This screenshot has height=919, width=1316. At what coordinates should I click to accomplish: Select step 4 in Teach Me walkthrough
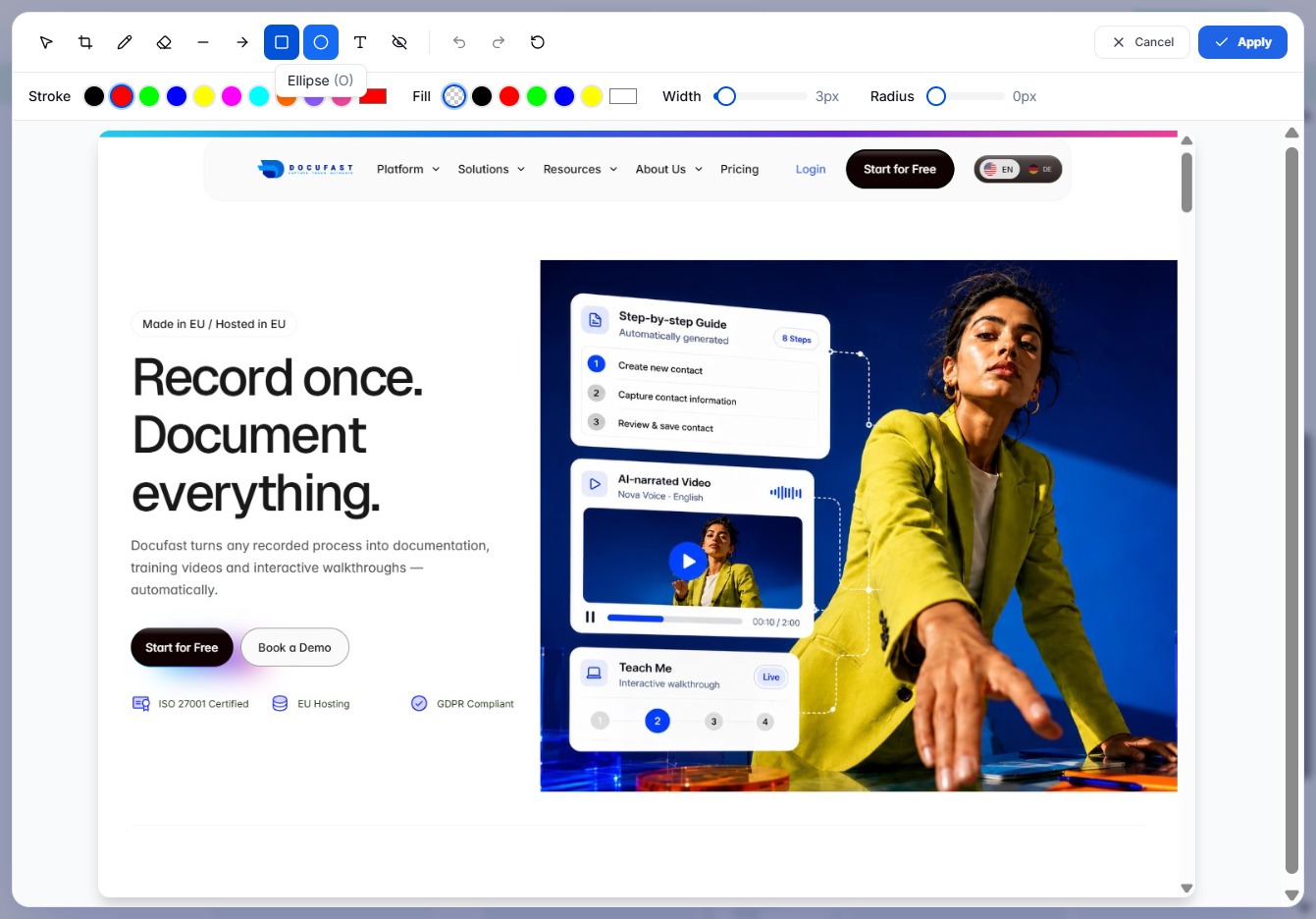click(765, 722)
